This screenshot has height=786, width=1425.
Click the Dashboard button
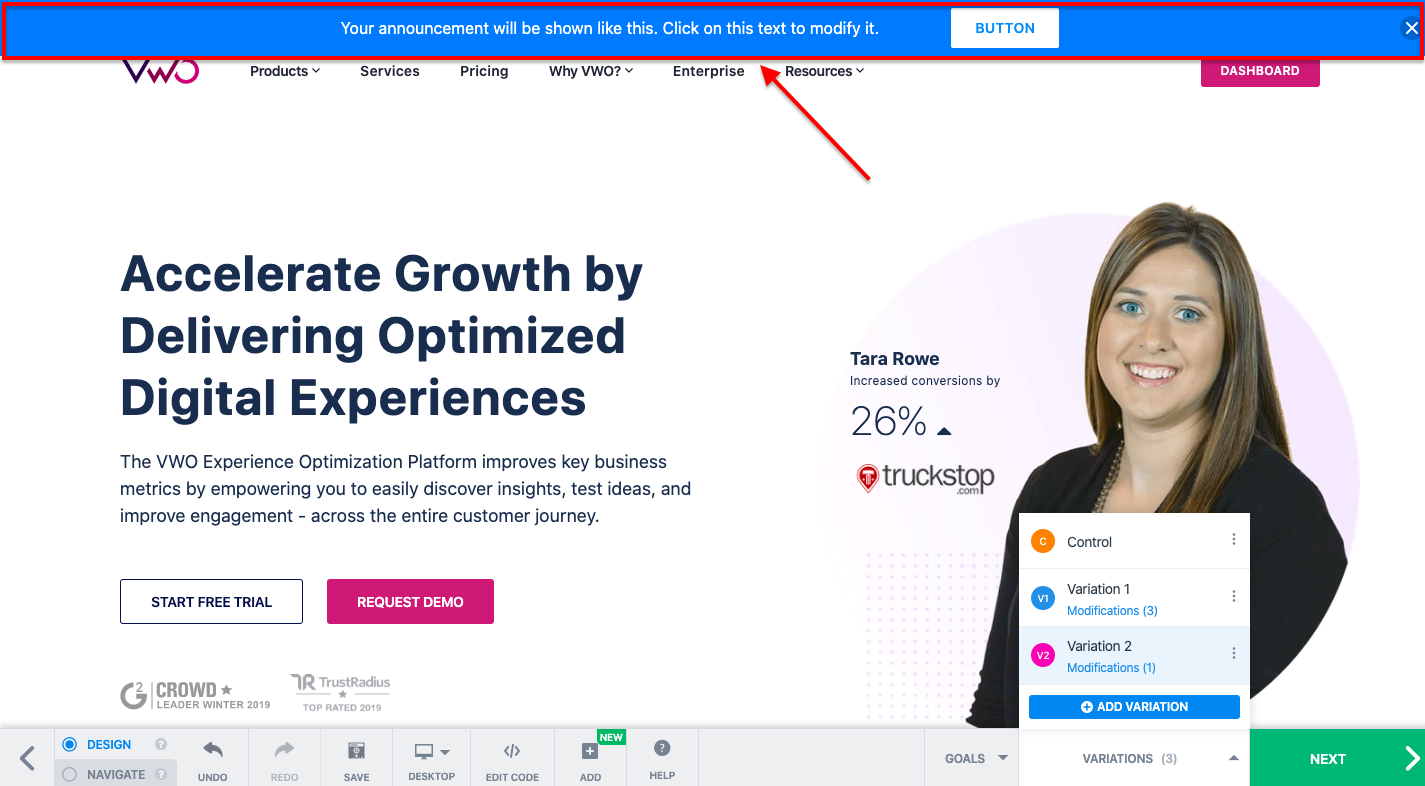(1260, 71)
